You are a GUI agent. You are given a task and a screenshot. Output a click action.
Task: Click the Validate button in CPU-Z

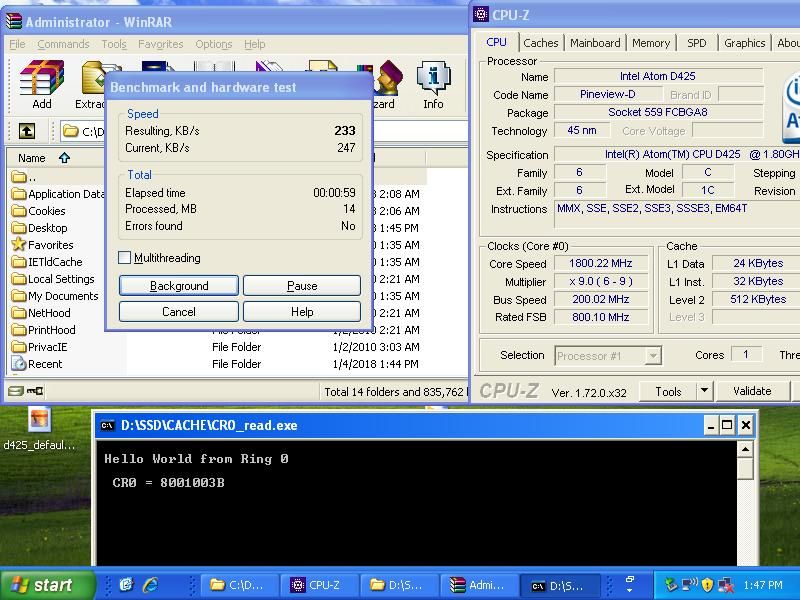click(752, 391)
